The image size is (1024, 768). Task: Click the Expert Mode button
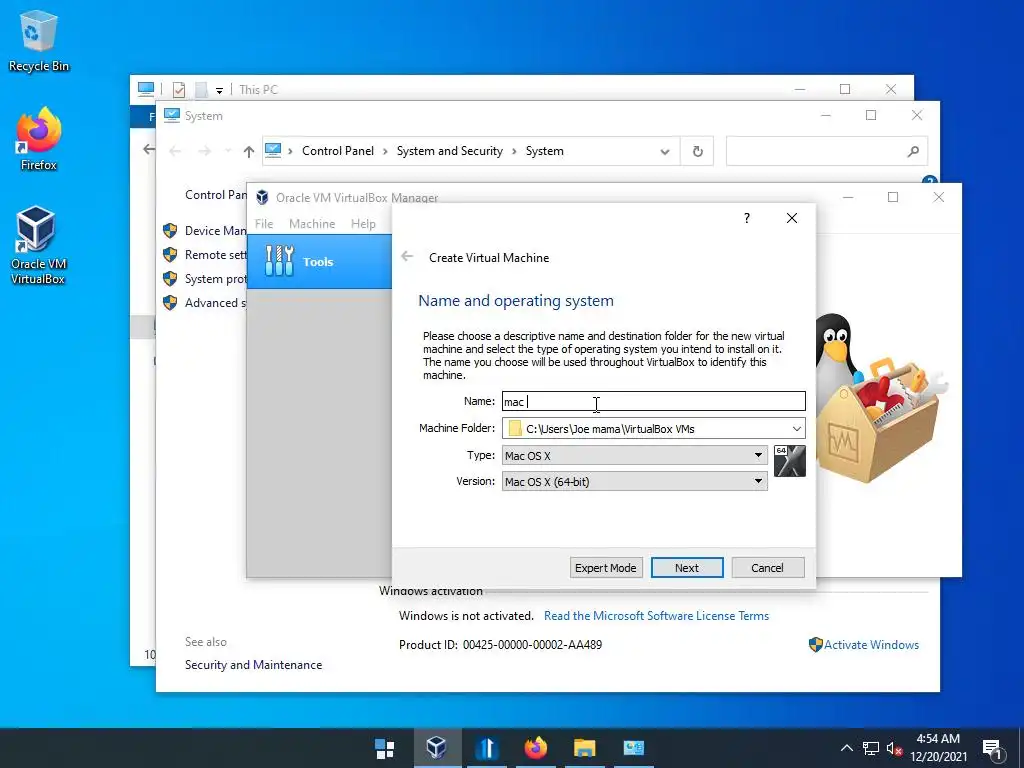point(605,568)
